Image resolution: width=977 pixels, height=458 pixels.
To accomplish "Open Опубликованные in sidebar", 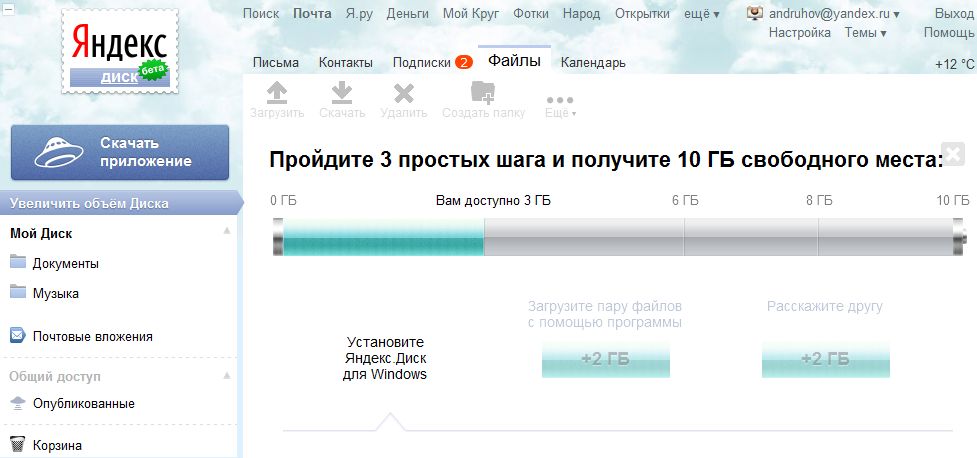I will point(83,404).
